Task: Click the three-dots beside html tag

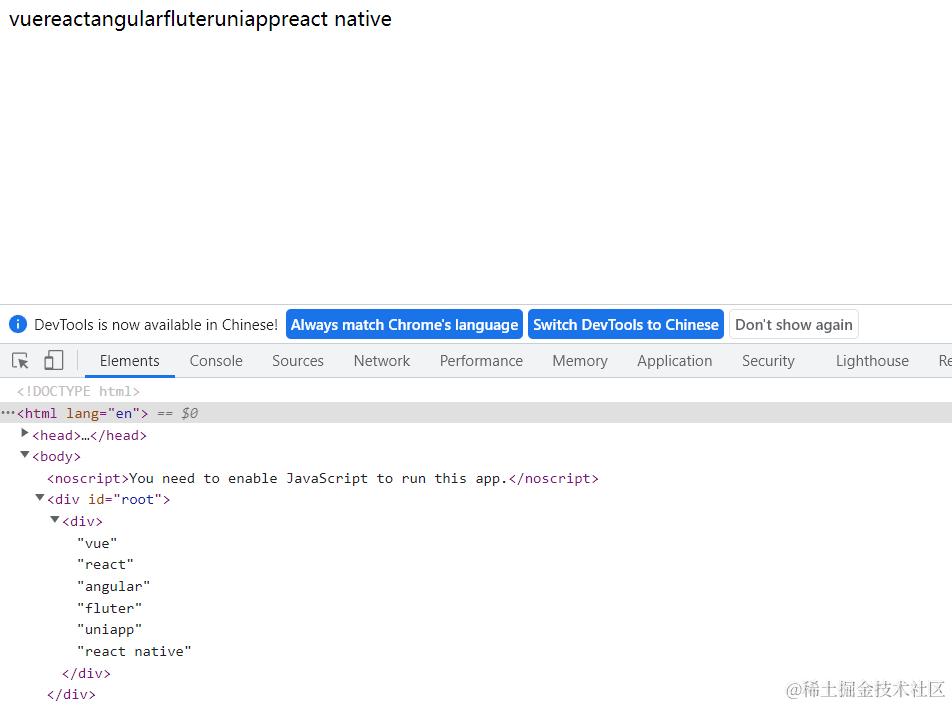Action: [x=8, y=413]
